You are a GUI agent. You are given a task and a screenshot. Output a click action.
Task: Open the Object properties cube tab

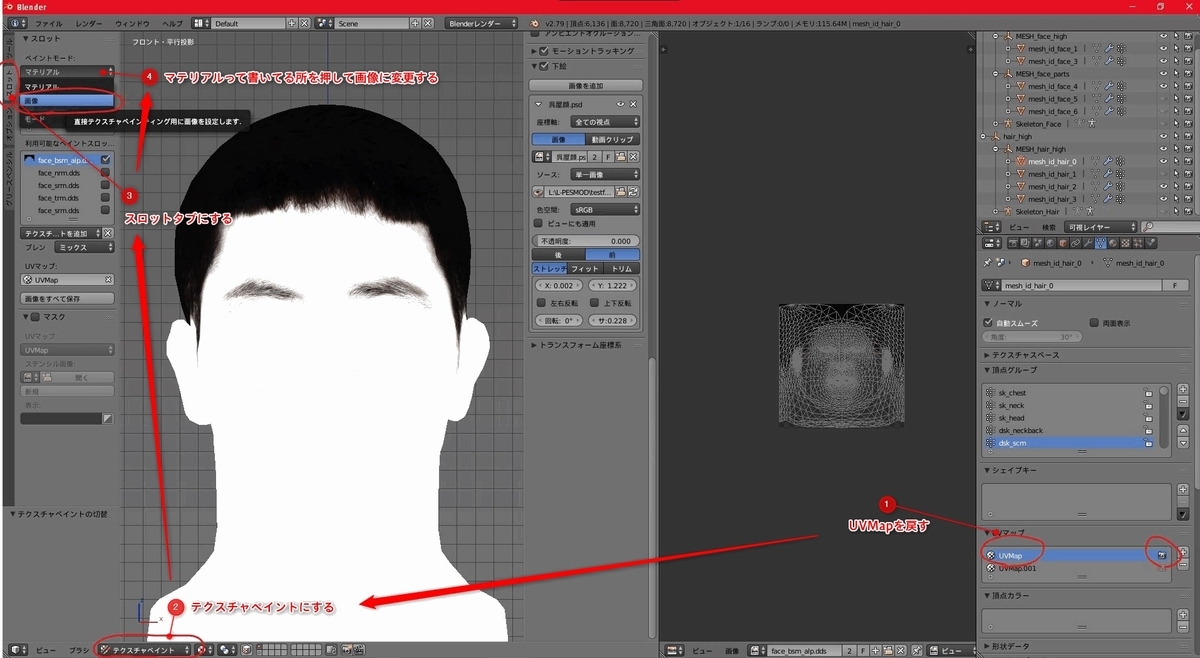[x=1062, y=243]
